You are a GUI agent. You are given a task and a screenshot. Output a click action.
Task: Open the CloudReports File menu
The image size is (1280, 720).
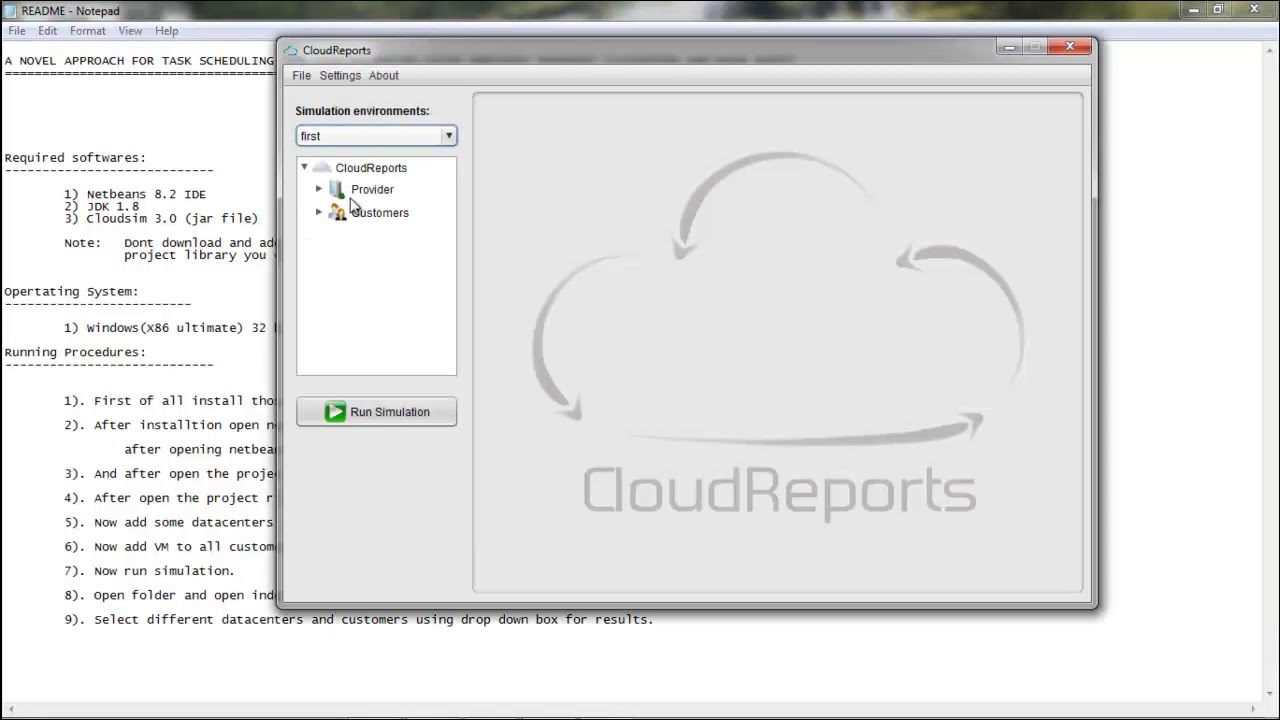pos(301,76)
